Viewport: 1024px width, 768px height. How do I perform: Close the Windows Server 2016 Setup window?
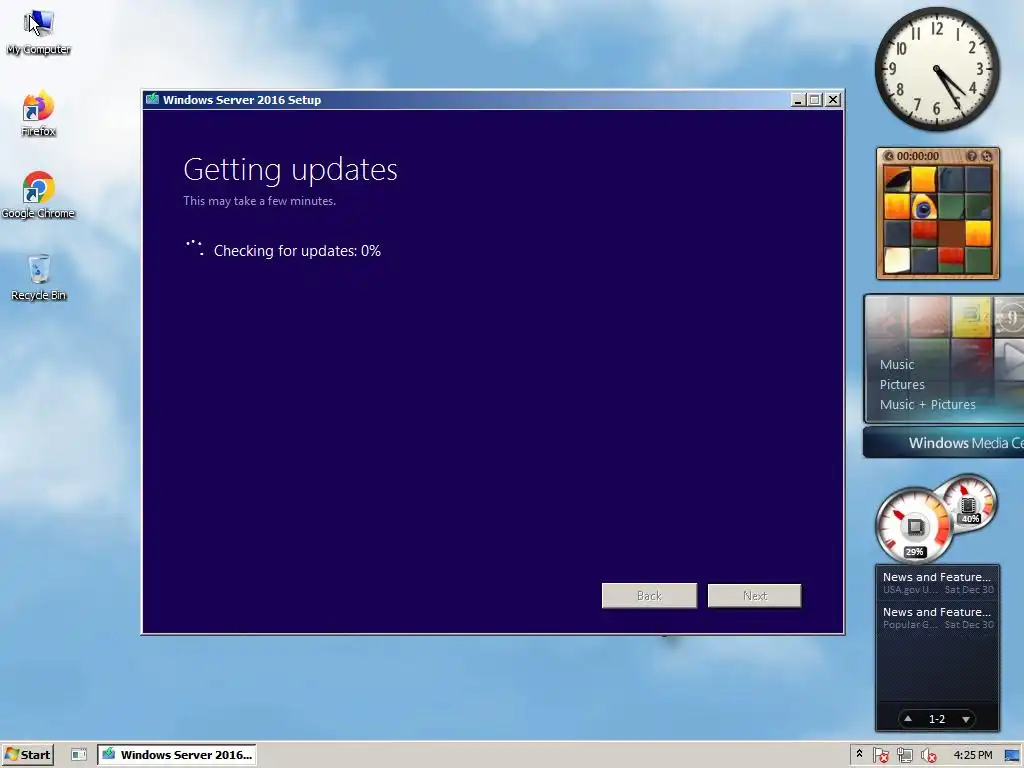point(833,100)
